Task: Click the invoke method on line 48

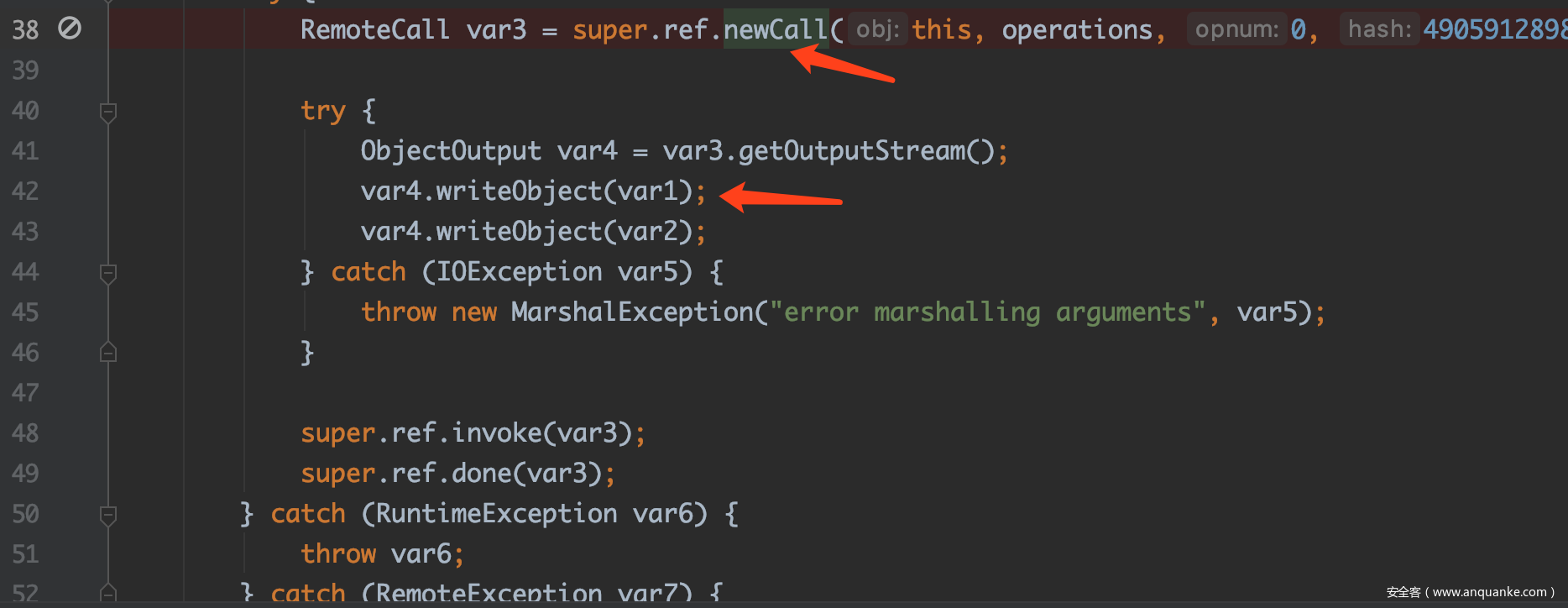Action: click(497, 433)
